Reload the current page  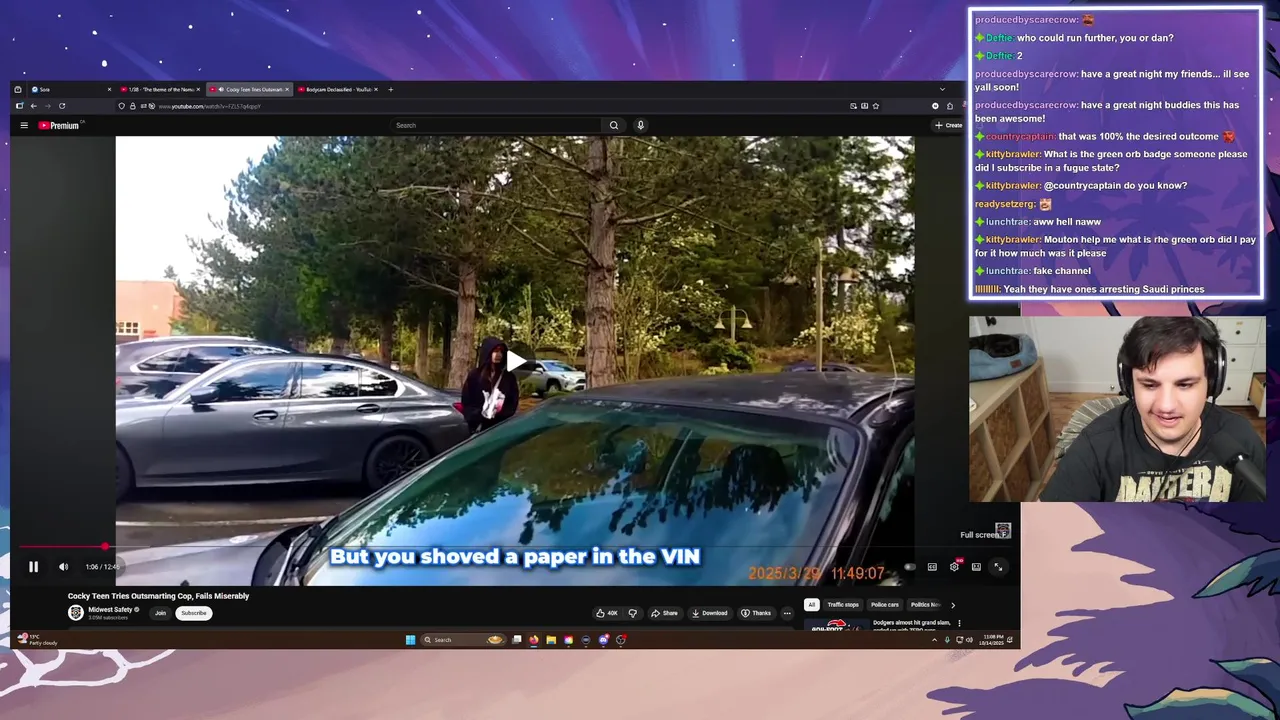pyautogui.click(x=62, y=106)
